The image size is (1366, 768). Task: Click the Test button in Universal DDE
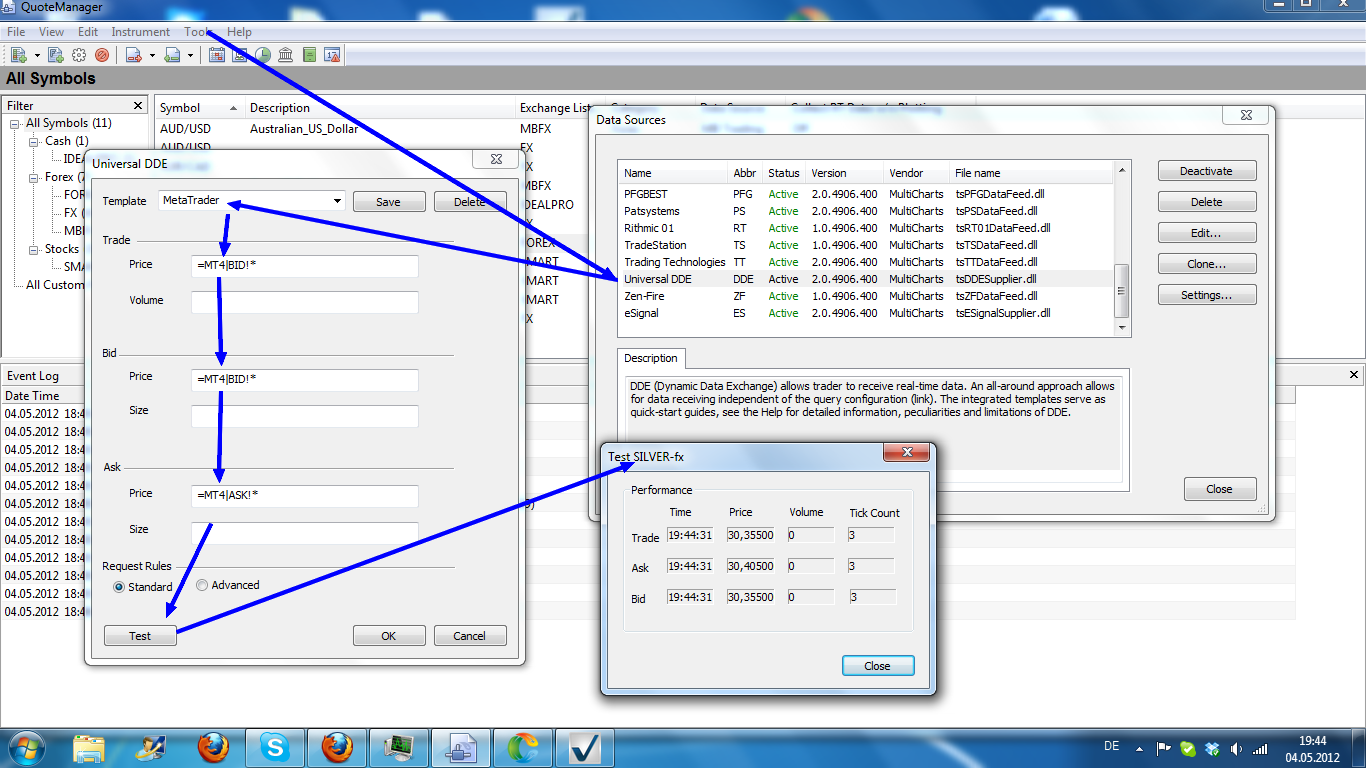click(140, 636)
